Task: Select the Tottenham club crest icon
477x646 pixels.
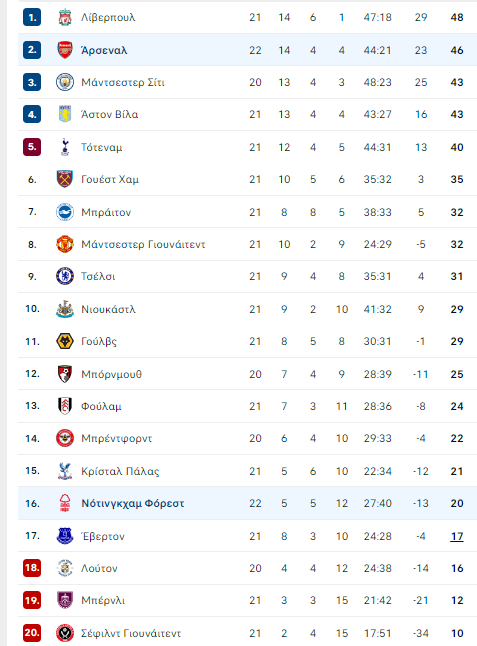Action: point(65,147)
